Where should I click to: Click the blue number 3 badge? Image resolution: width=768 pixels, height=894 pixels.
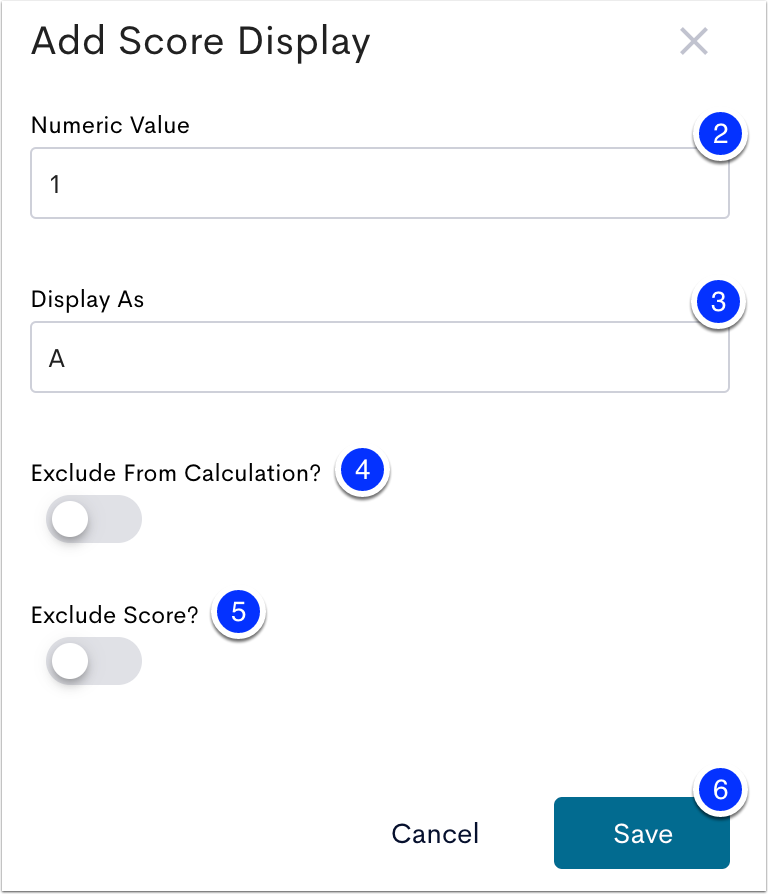click(718, 302)
